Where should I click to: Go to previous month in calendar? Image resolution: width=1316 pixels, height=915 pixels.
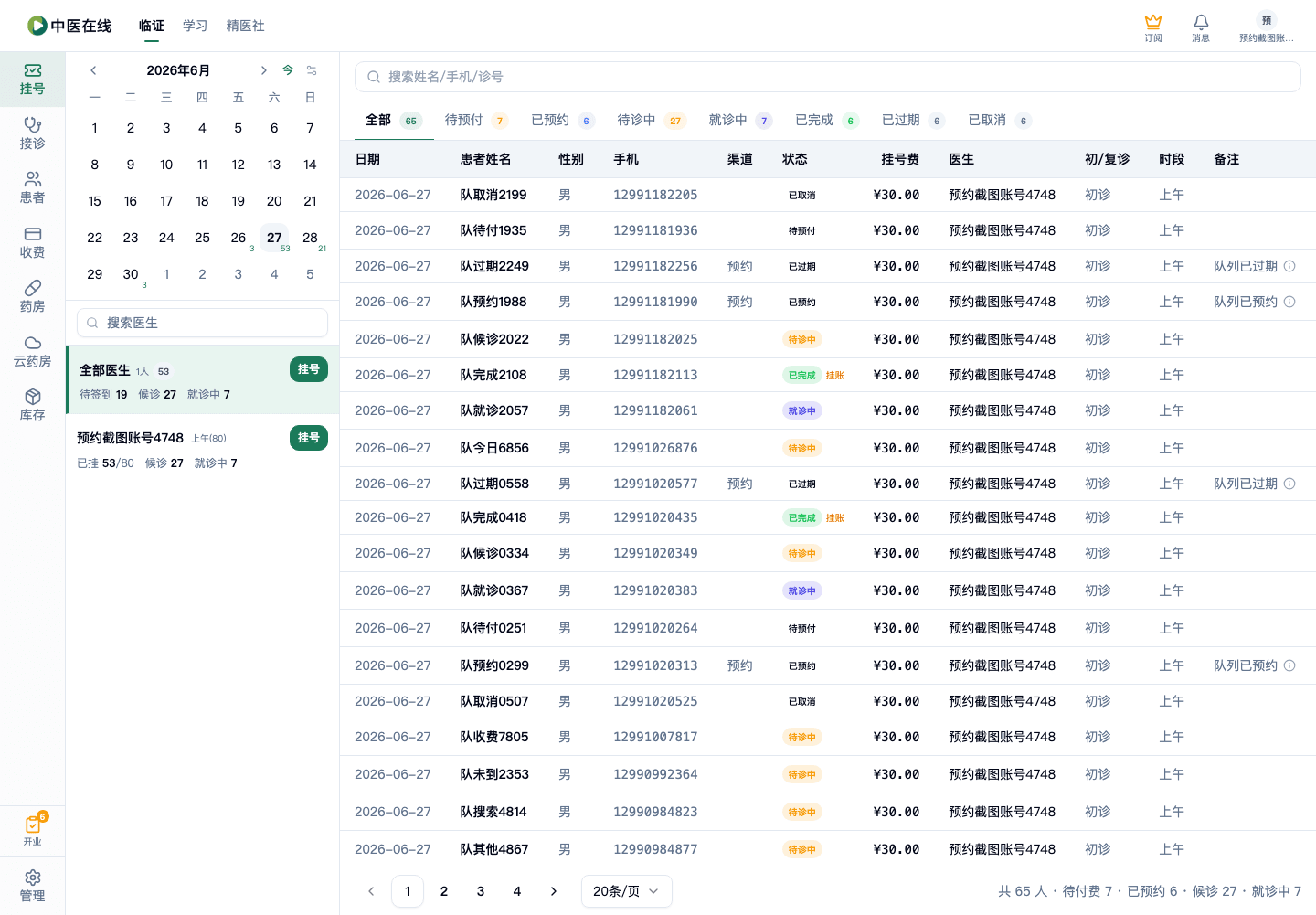click(93, 70)
